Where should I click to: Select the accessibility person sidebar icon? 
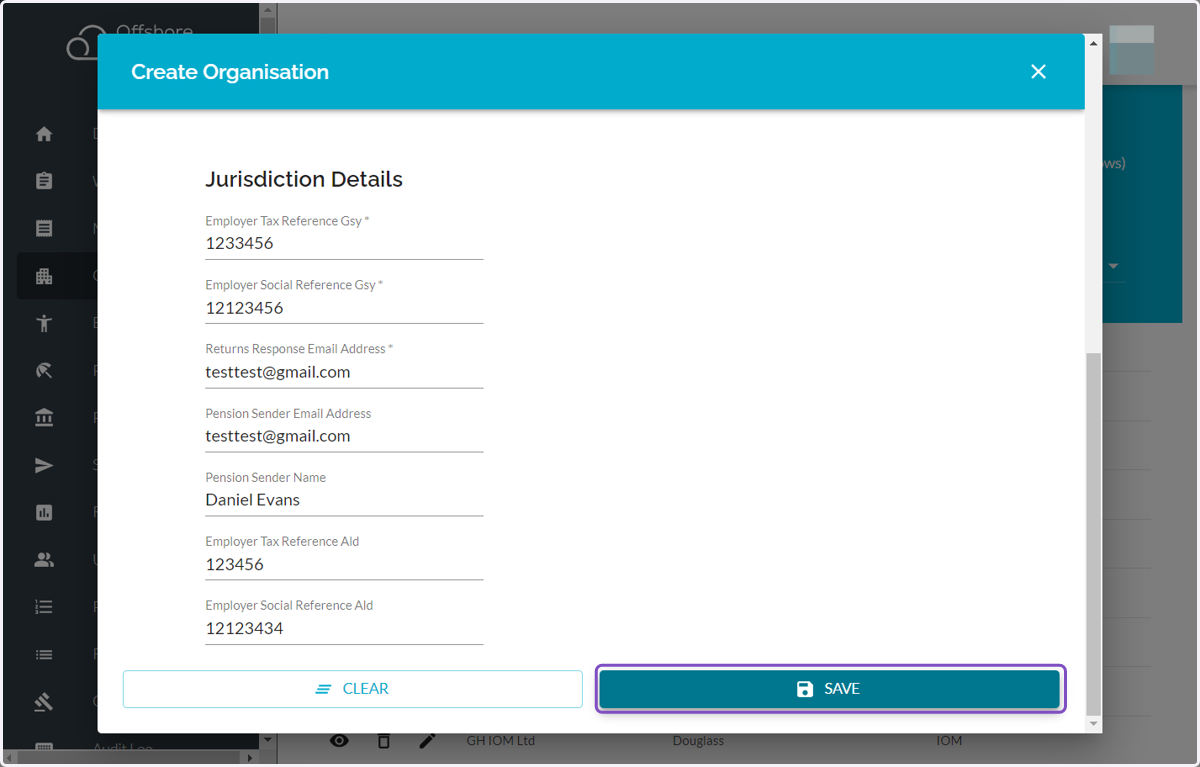click(x=44, y=323)
